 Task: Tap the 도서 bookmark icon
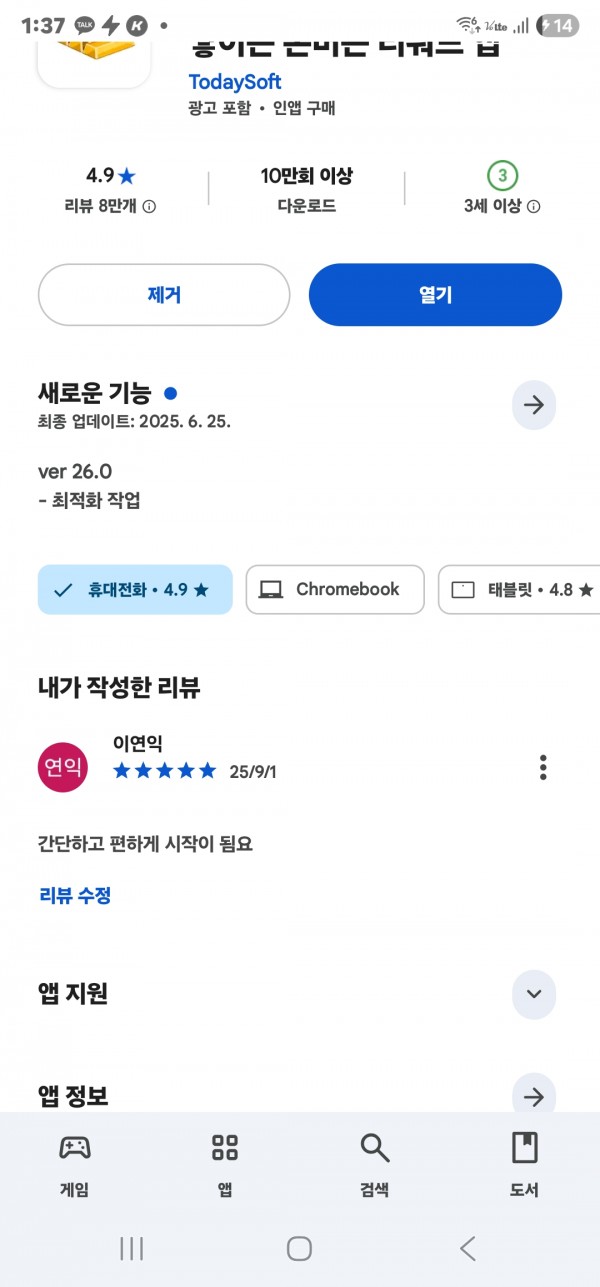(x=524, y=1148)
